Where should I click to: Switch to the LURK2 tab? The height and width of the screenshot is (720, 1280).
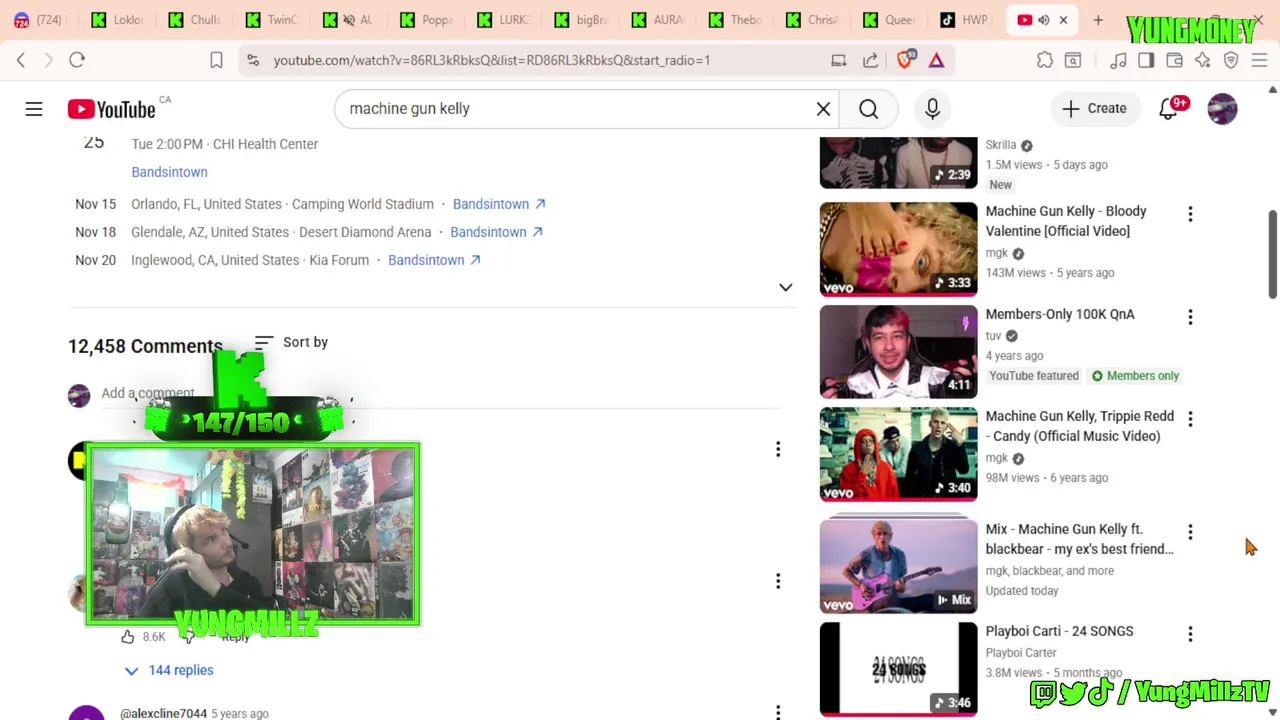504,20
